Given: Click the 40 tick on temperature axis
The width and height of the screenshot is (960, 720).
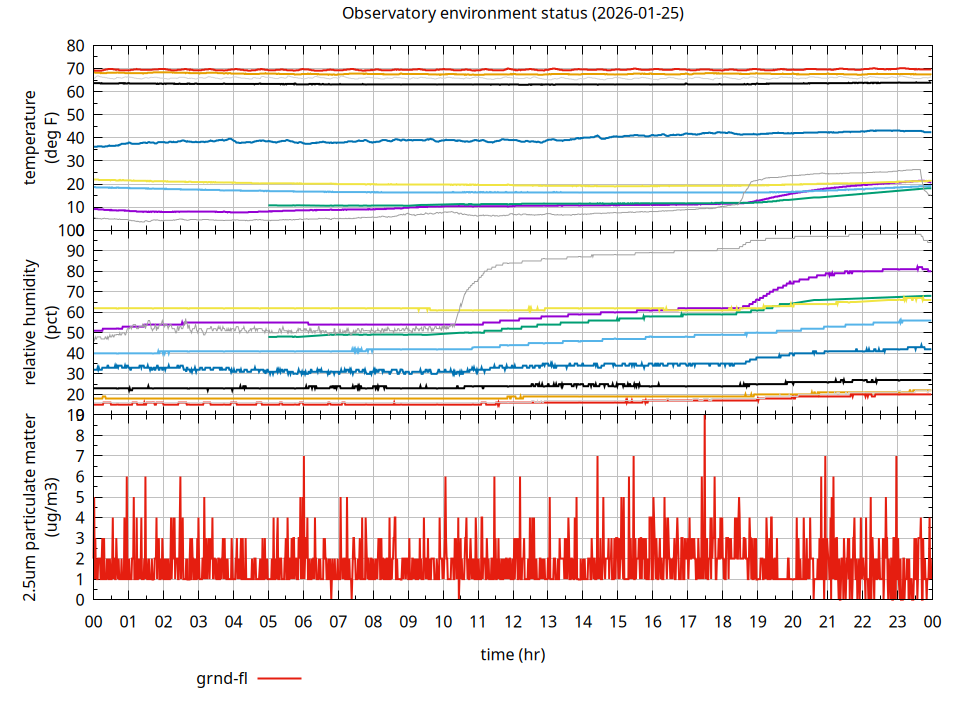Looking at the screenshot, I should point(76,138).
